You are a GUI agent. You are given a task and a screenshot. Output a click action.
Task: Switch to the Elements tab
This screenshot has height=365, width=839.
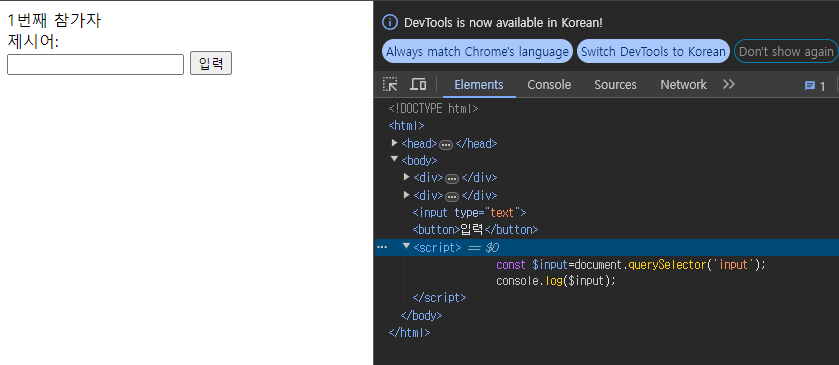click(x=479, y=85)
